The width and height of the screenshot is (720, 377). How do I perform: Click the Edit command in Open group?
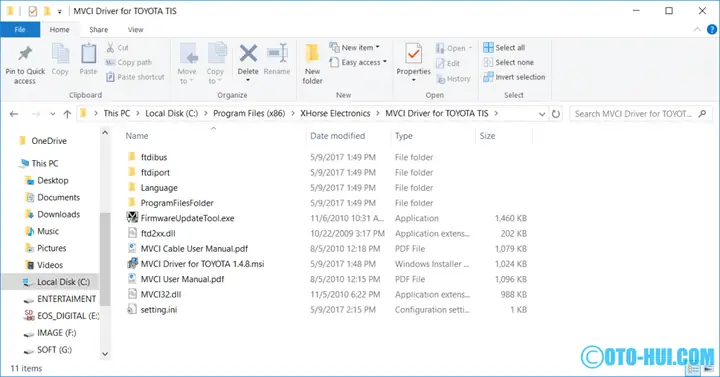pos(448,63)
